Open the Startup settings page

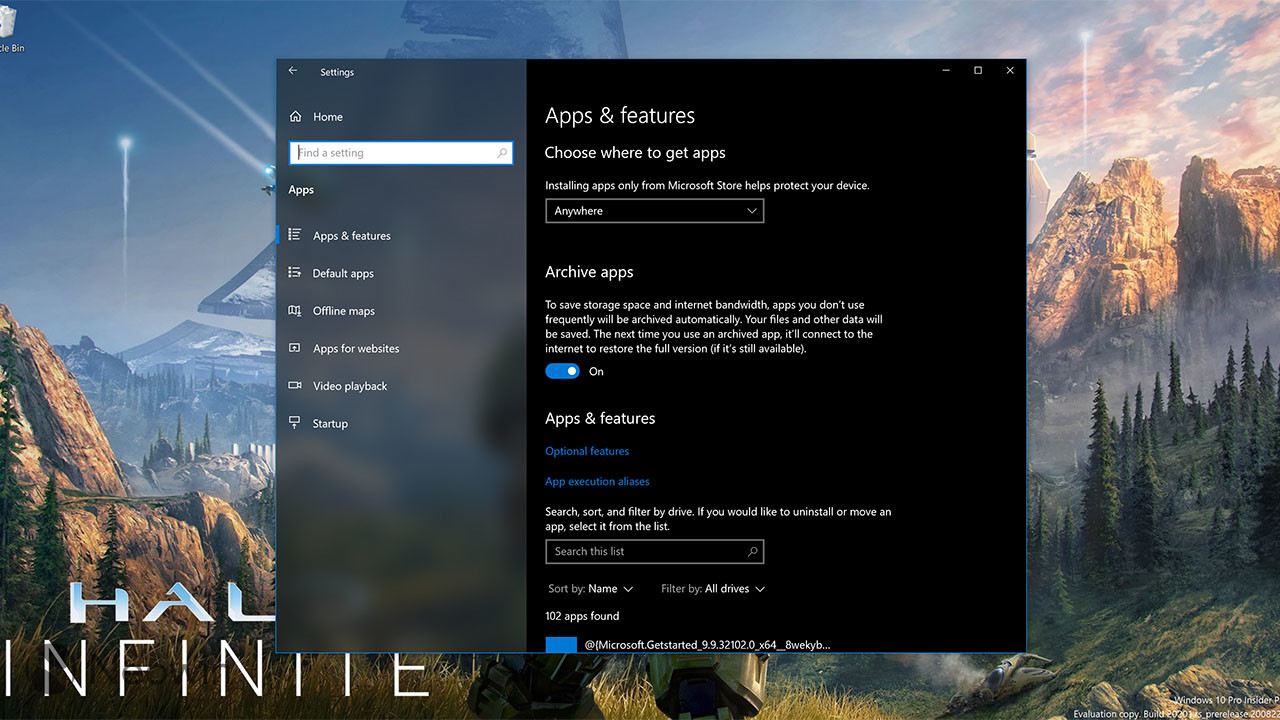[330, 424]
